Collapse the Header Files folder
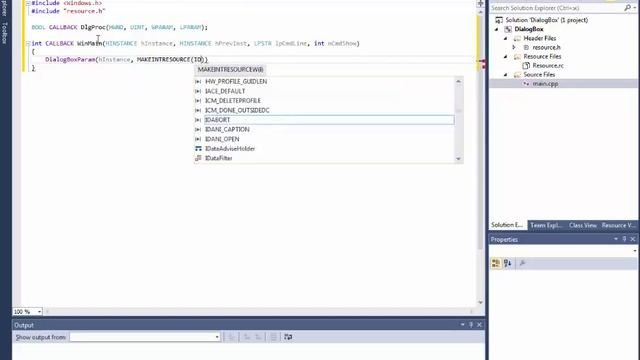The image size is (640, 360). [x=506, y=38]
